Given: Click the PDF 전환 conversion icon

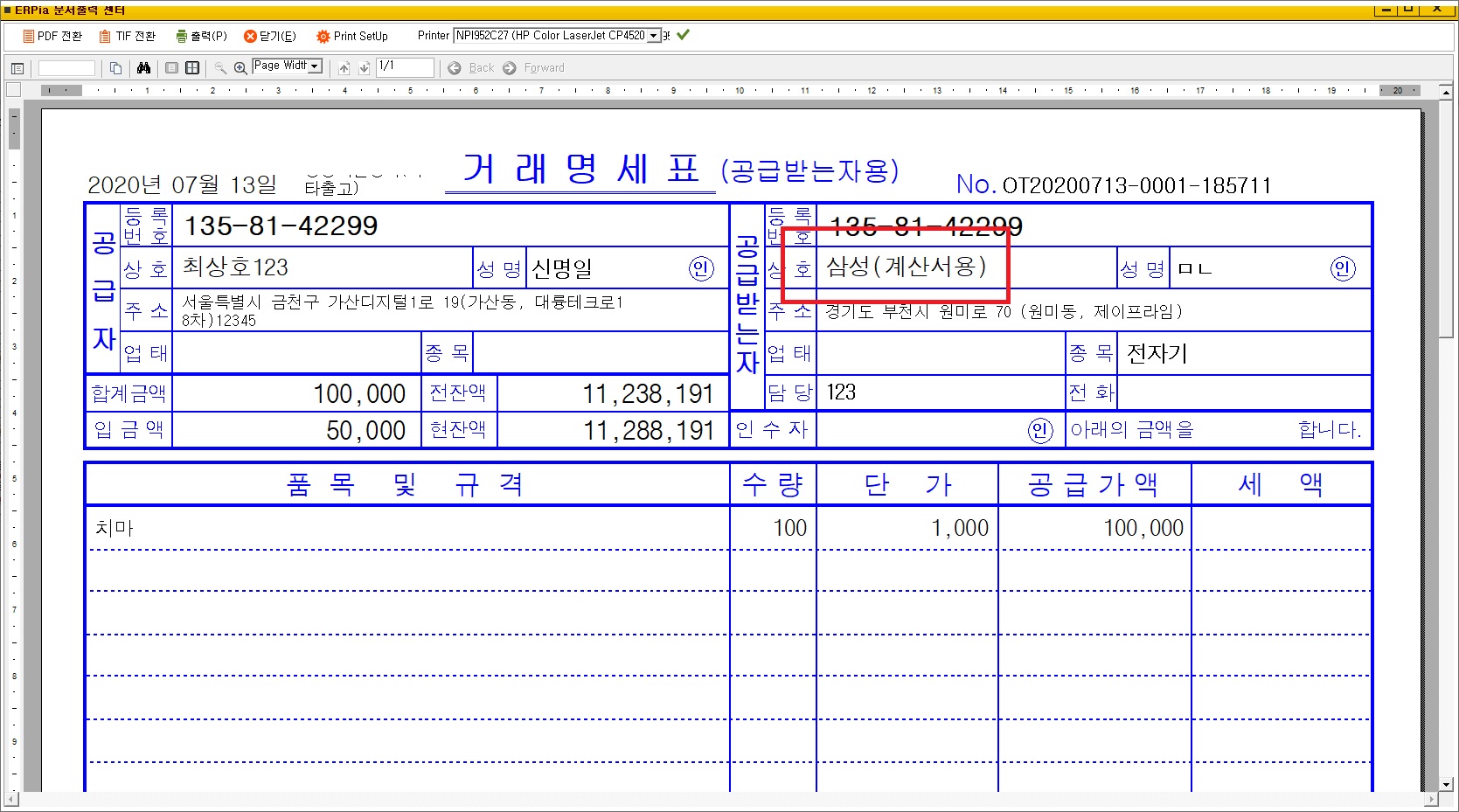Looking at the screenshot, I should pyautogui.click(x=31, y=36).
